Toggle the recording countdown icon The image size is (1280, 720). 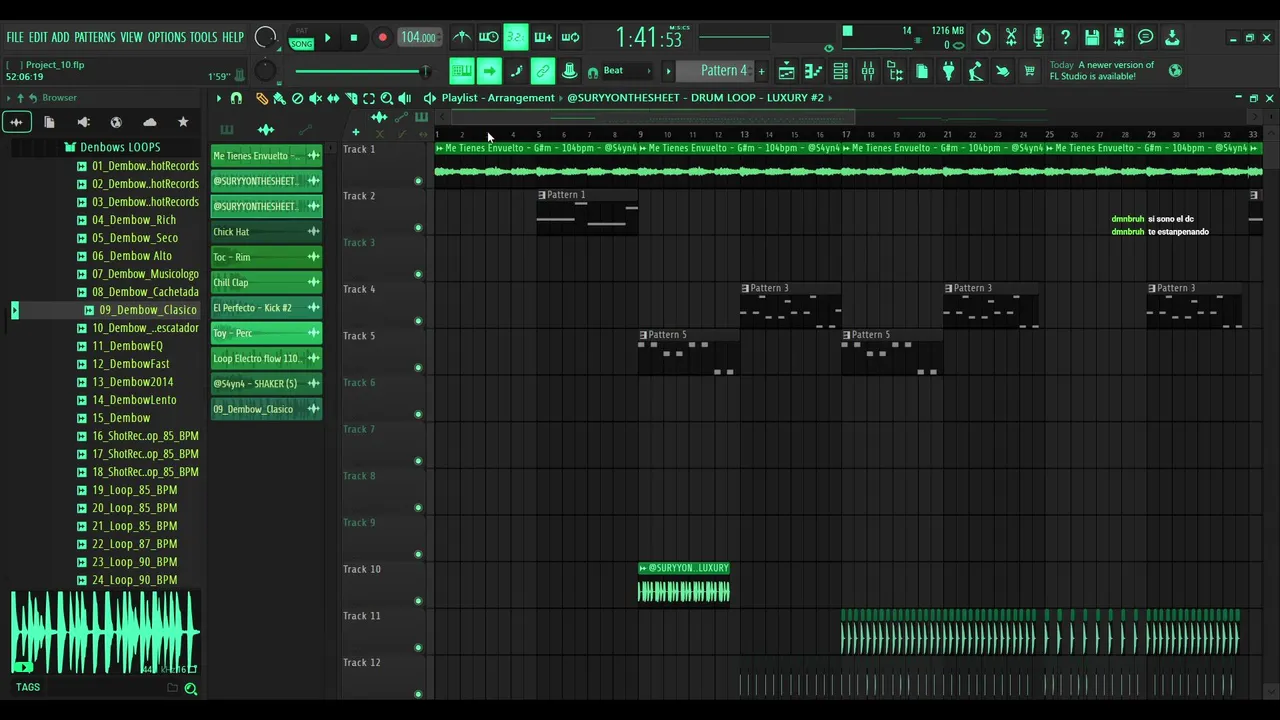(x=515, y=37)
